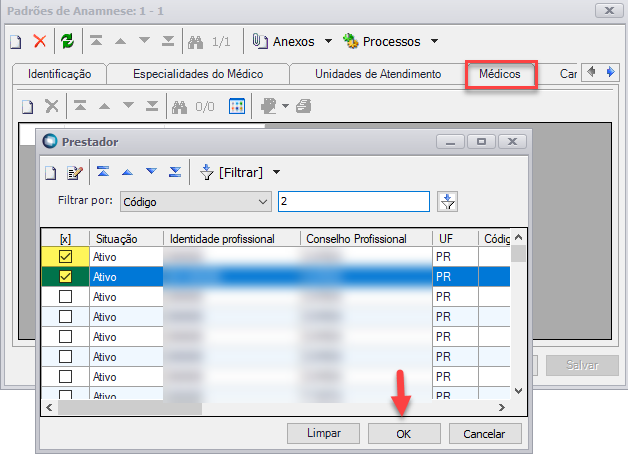Go to previous row in Médicos sub-toolbar
628x454 pixels.
(x=104, y=106)
